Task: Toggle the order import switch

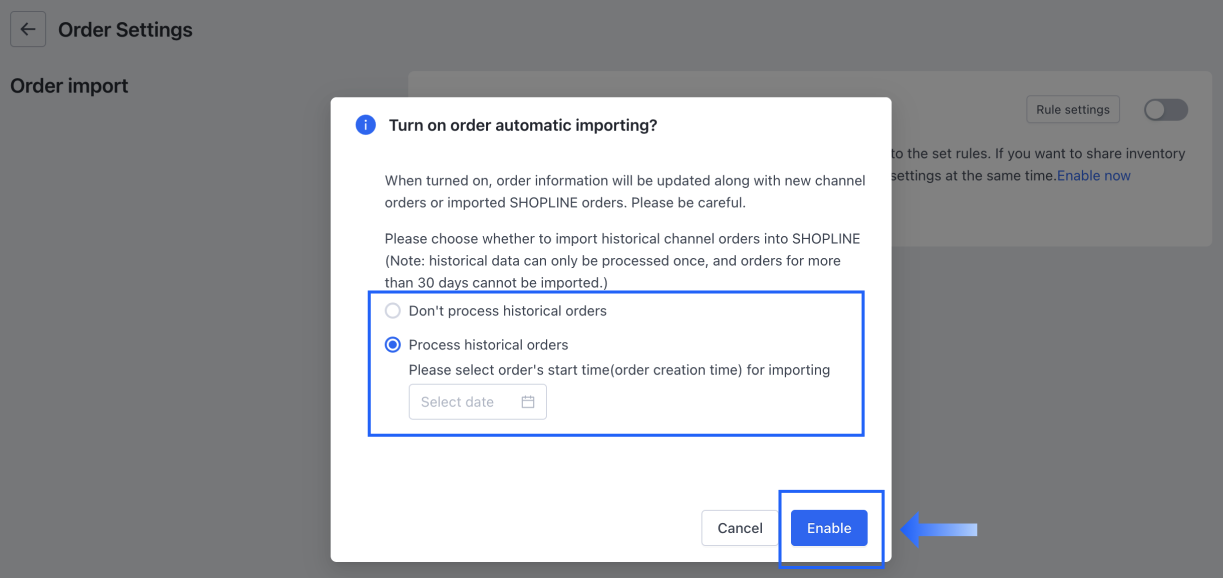Action: (1166, 110)
